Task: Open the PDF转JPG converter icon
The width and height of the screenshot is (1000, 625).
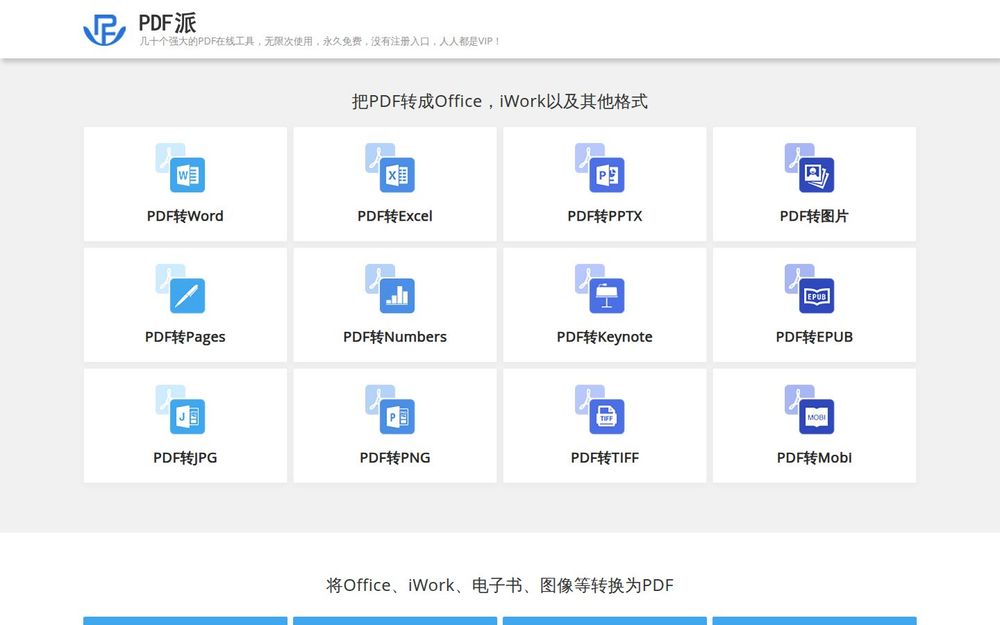Action: click(x=180, y=409)
